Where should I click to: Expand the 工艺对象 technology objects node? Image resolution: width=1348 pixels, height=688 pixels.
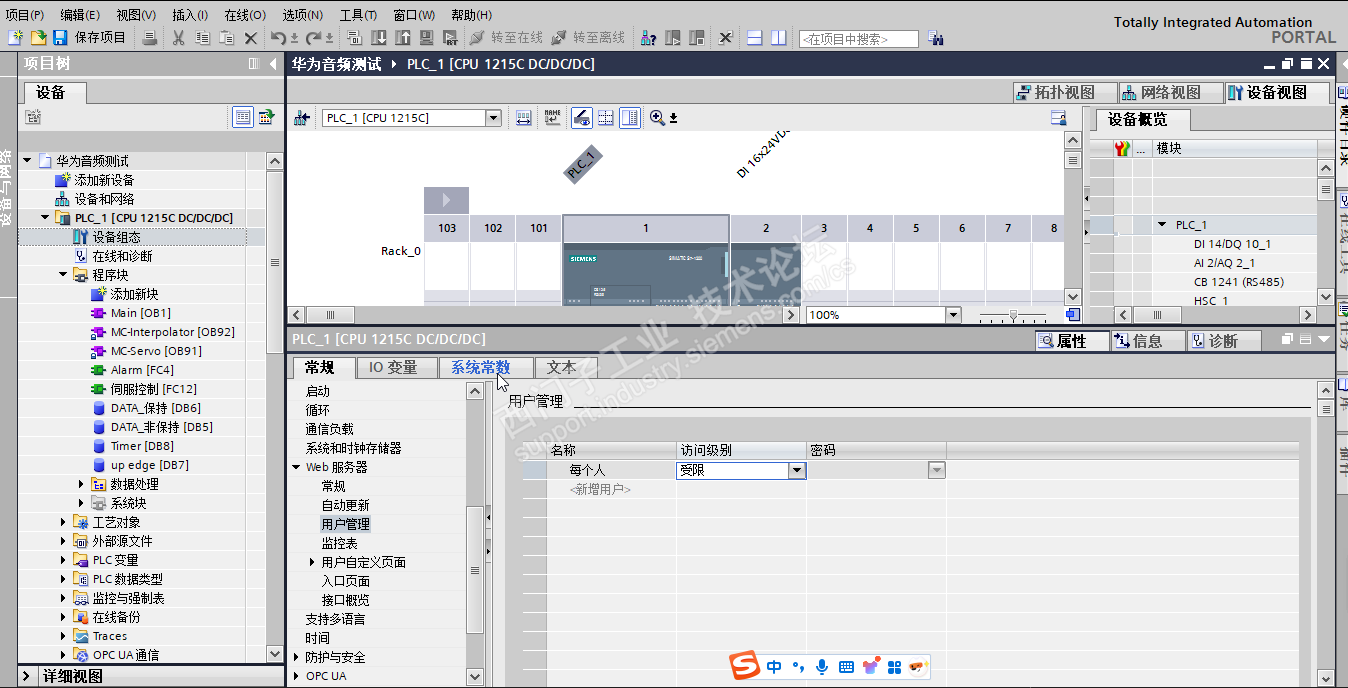tap(64, 522)
